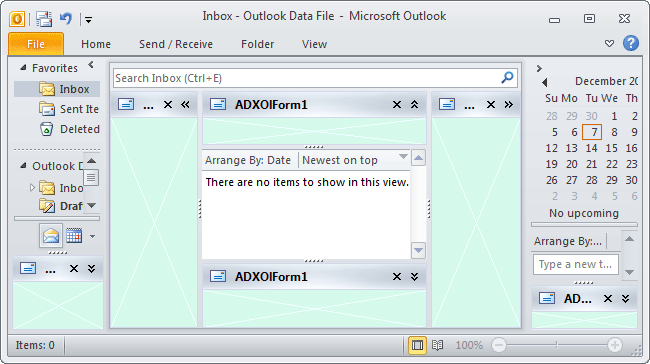Click Send/Receive All Folders quick access icon
The image size is (650, 364).
pyautogui.click(x=44, y=19)
